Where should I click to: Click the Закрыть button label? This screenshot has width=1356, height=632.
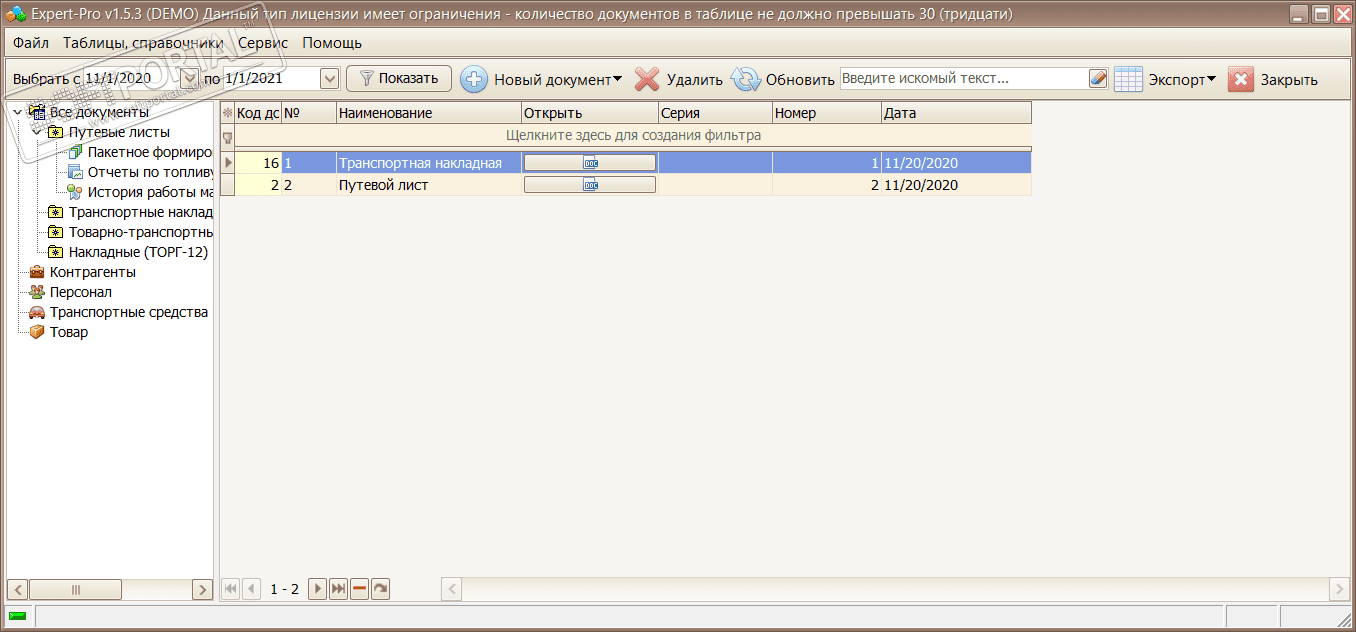coord(1289,80)
